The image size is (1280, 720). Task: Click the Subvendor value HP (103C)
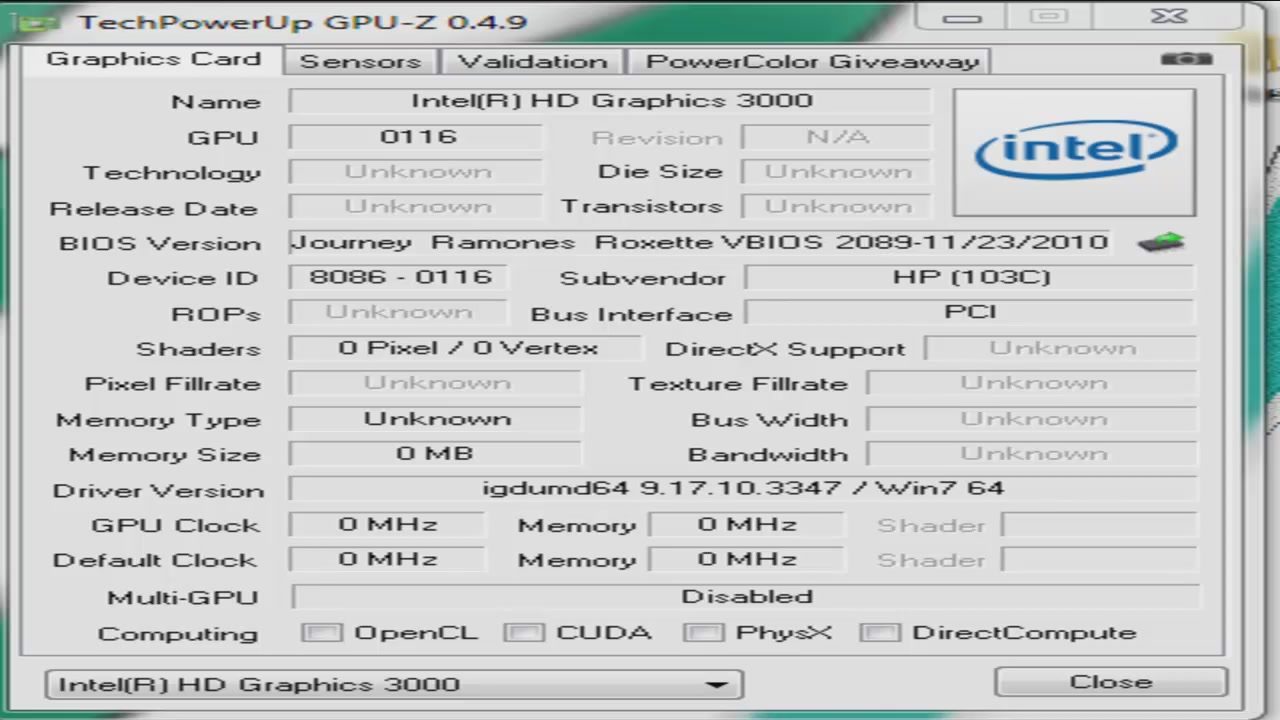click(x=970, y=277)
